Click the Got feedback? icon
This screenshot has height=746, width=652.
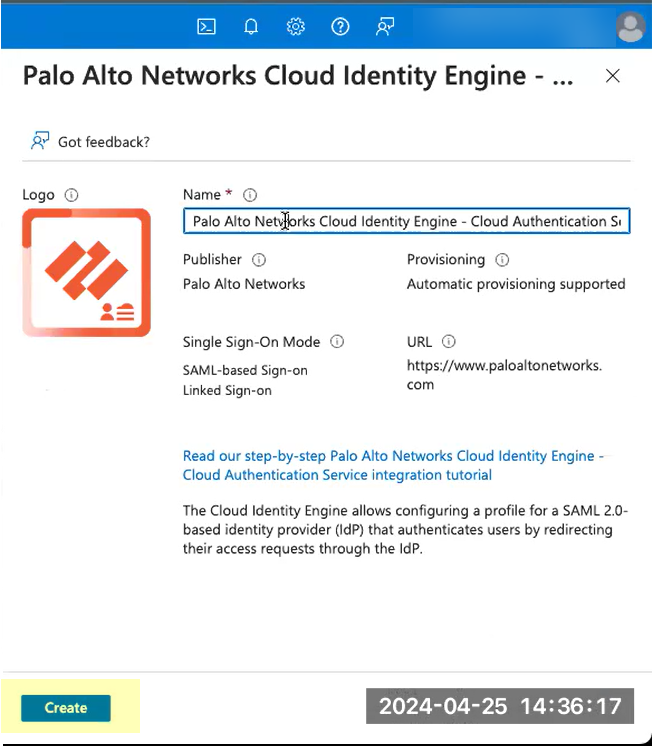[40, 141]
